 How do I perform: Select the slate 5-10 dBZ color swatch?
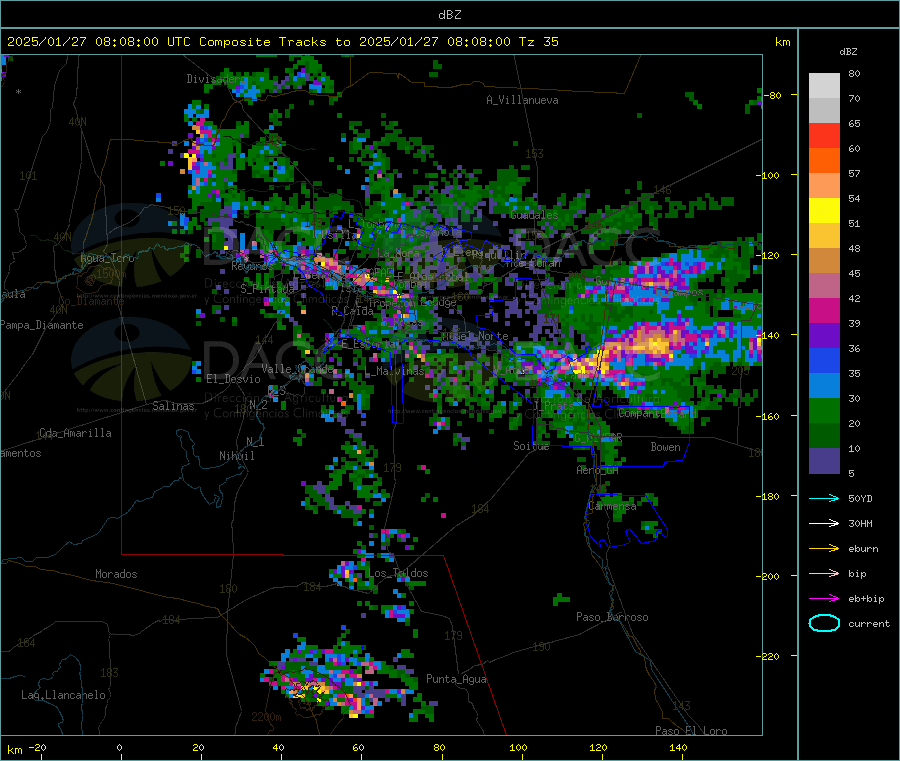[824, 461]
